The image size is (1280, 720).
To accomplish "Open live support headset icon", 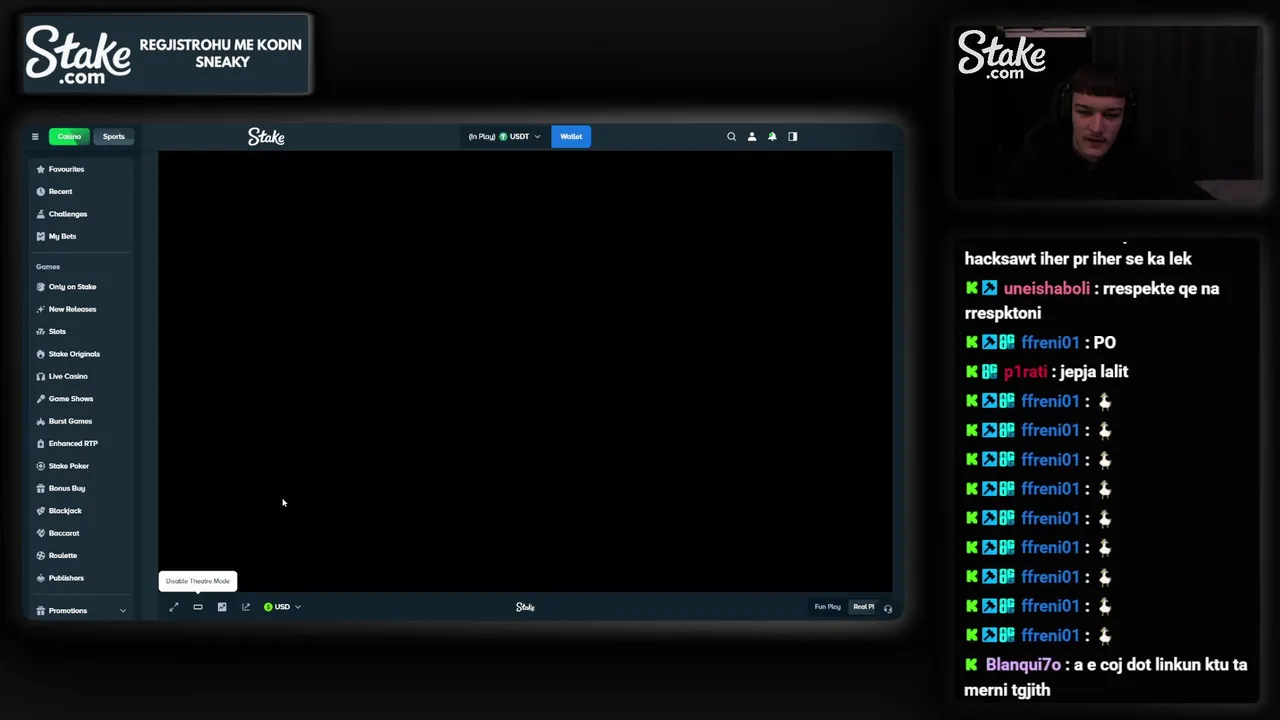I will click(x=887, y=608).
